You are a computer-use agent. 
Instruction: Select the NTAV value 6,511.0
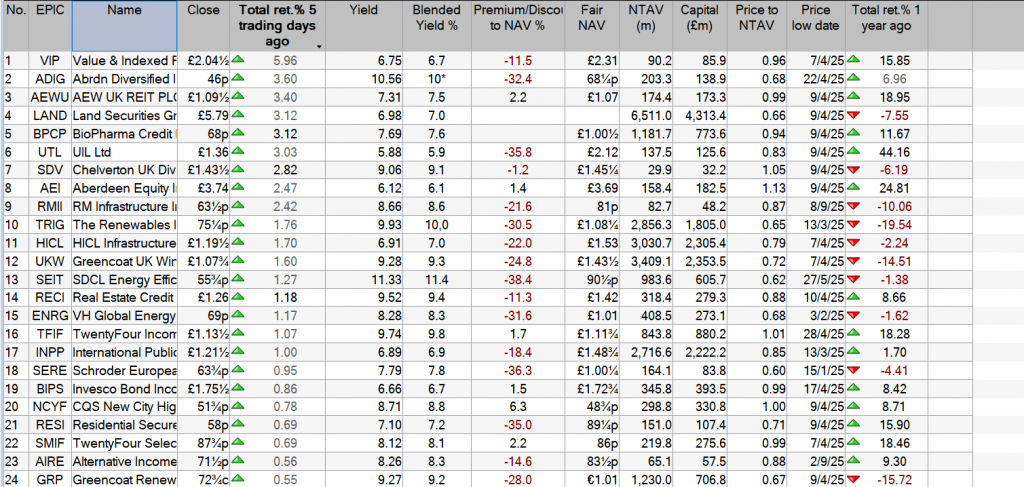649,116
